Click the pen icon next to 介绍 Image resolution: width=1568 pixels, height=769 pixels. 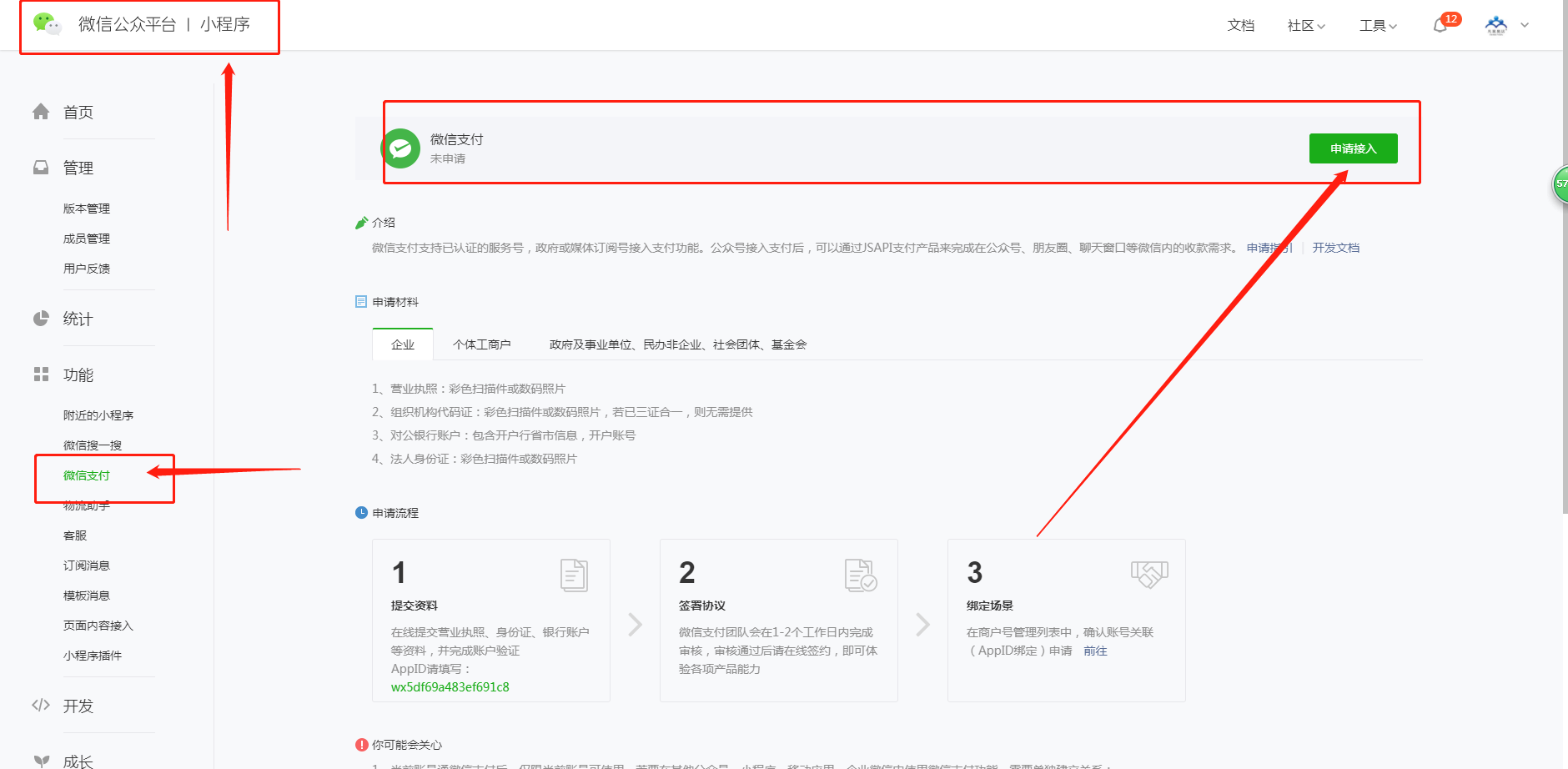point(361,223)
